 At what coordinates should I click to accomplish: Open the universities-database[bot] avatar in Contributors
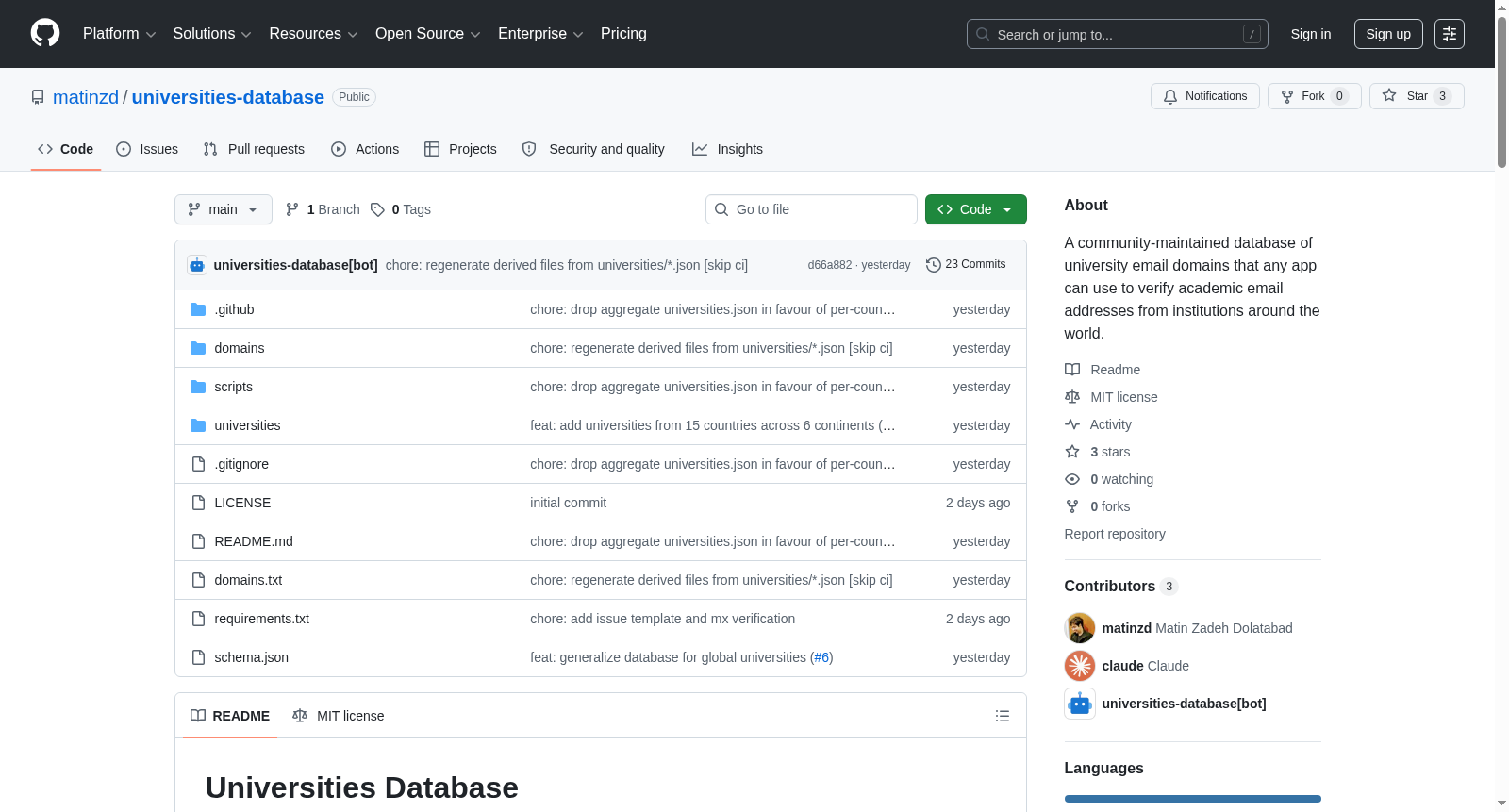click(x=1080, y=704)
